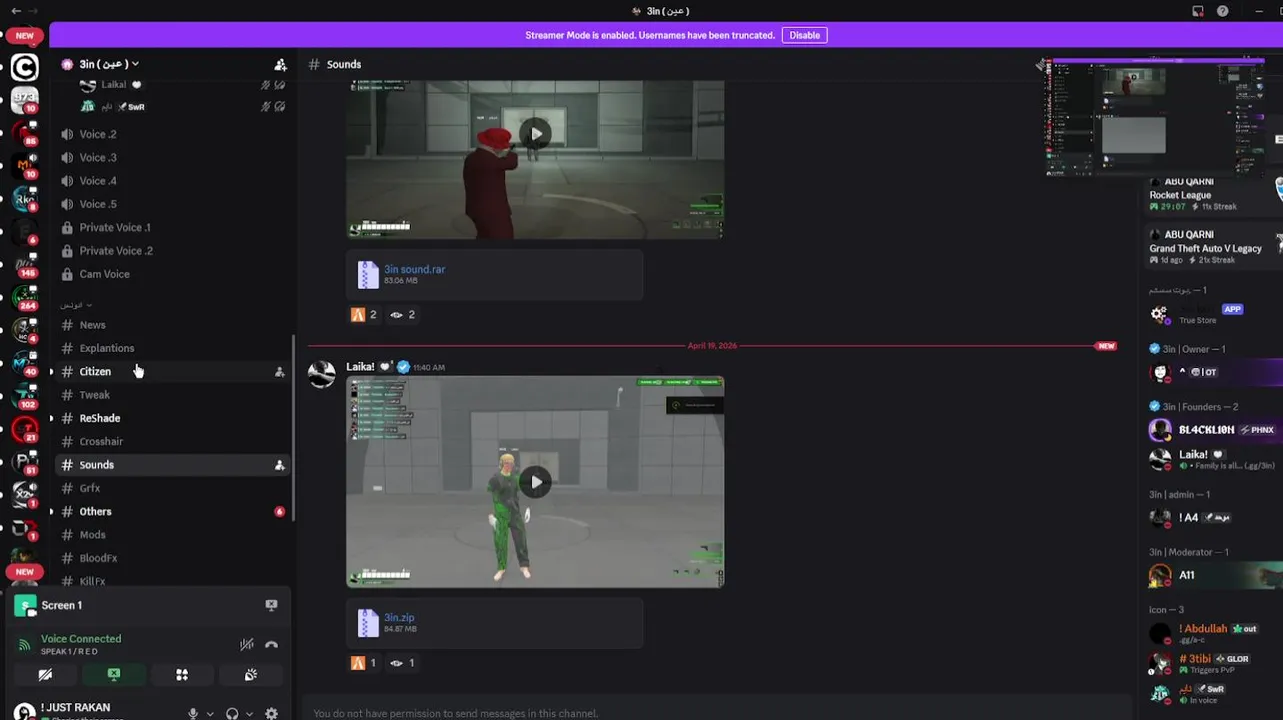
Task: Open Laika! message avatar profile
Action: click(x=322, y=375)
